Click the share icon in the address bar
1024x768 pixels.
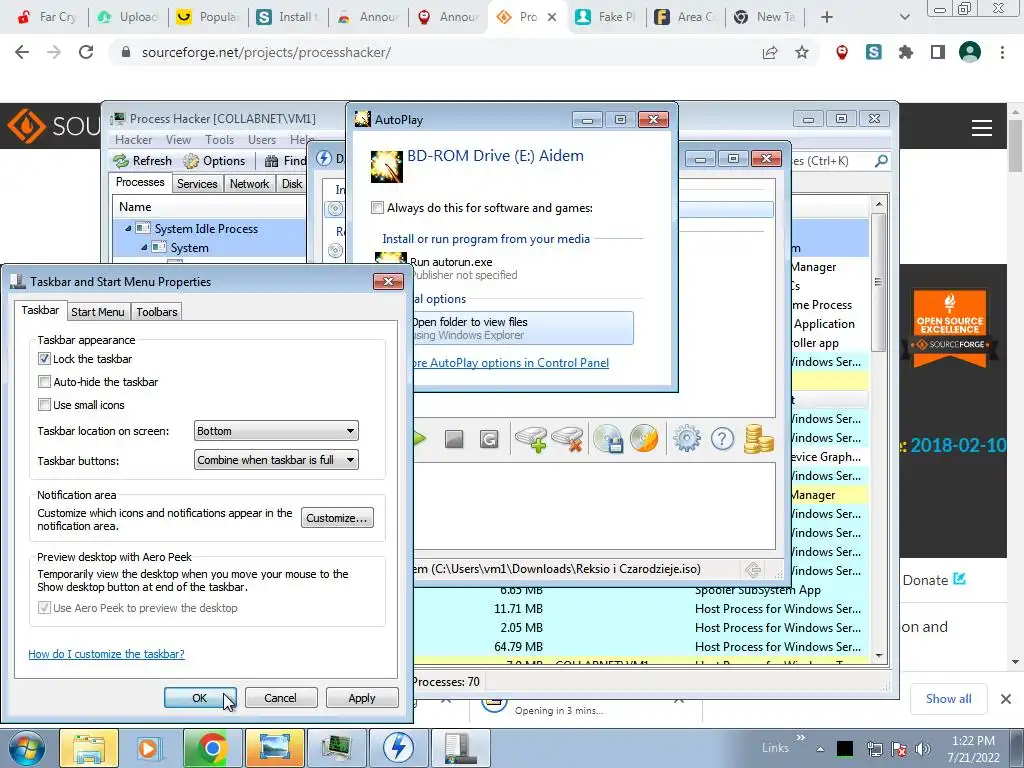770,52
